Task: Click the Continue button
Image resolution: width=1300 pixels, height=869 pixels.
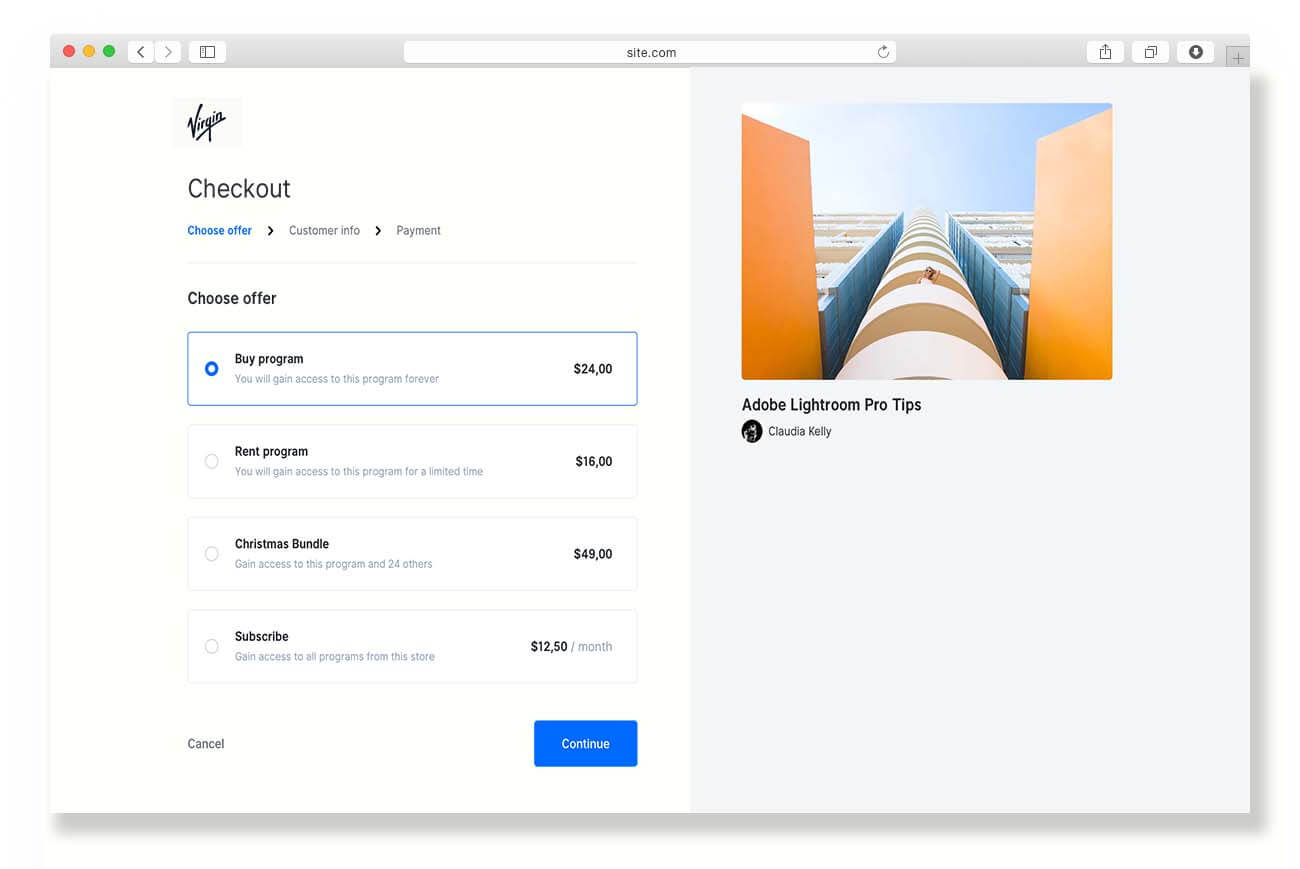Action: pos(585,743)
